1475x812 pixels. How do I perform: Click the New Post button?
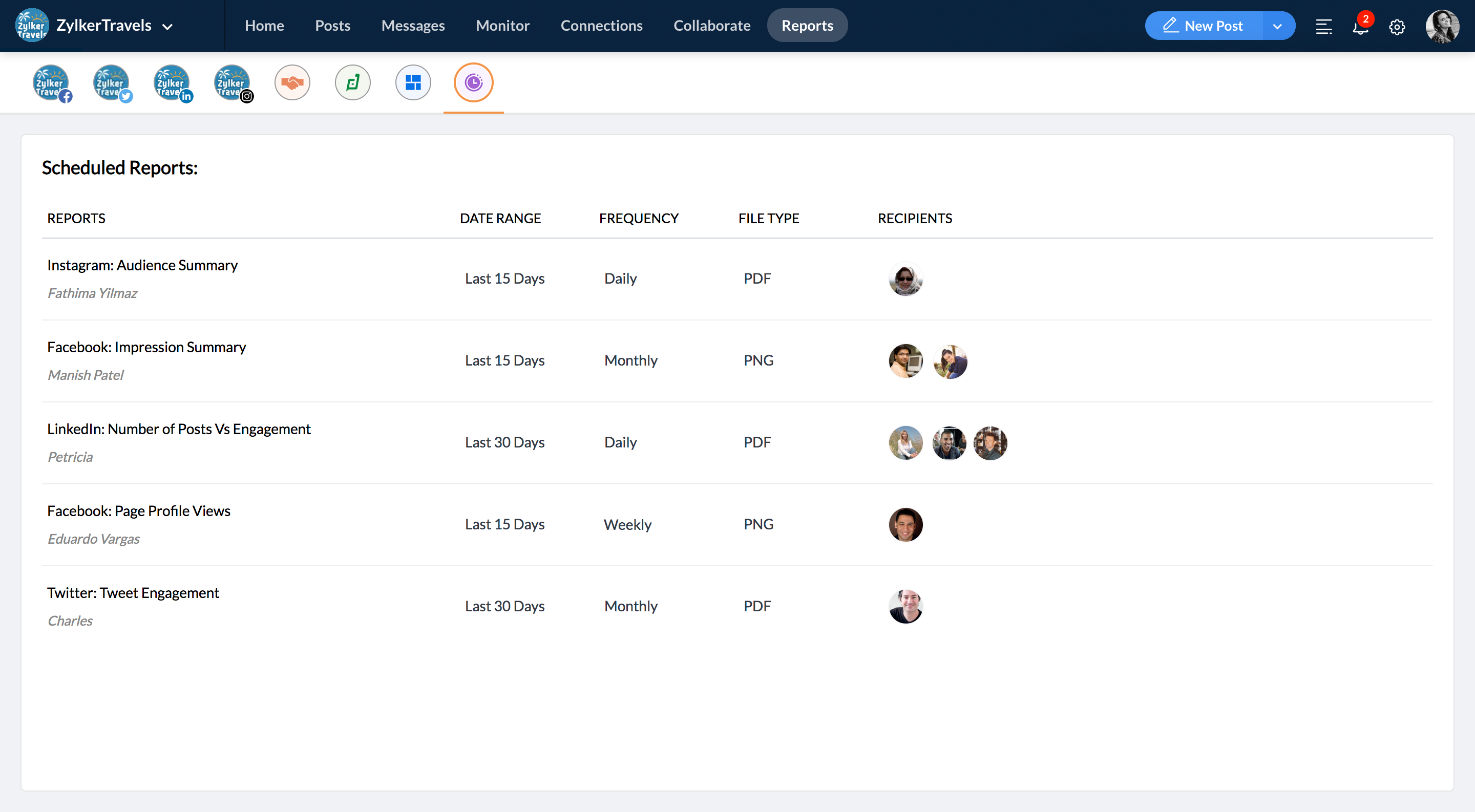(x=1203, y=26)
